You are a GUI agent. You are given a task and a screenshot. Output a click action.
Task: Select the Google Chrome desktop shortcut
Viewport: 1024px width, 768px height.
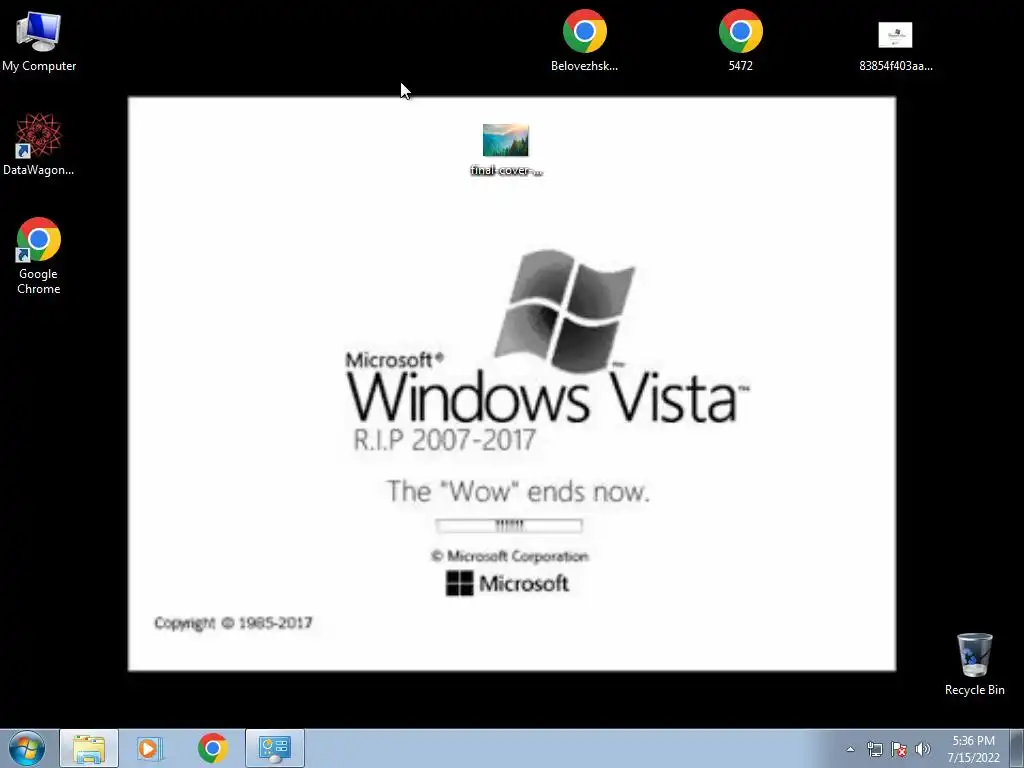pos(39,256)
